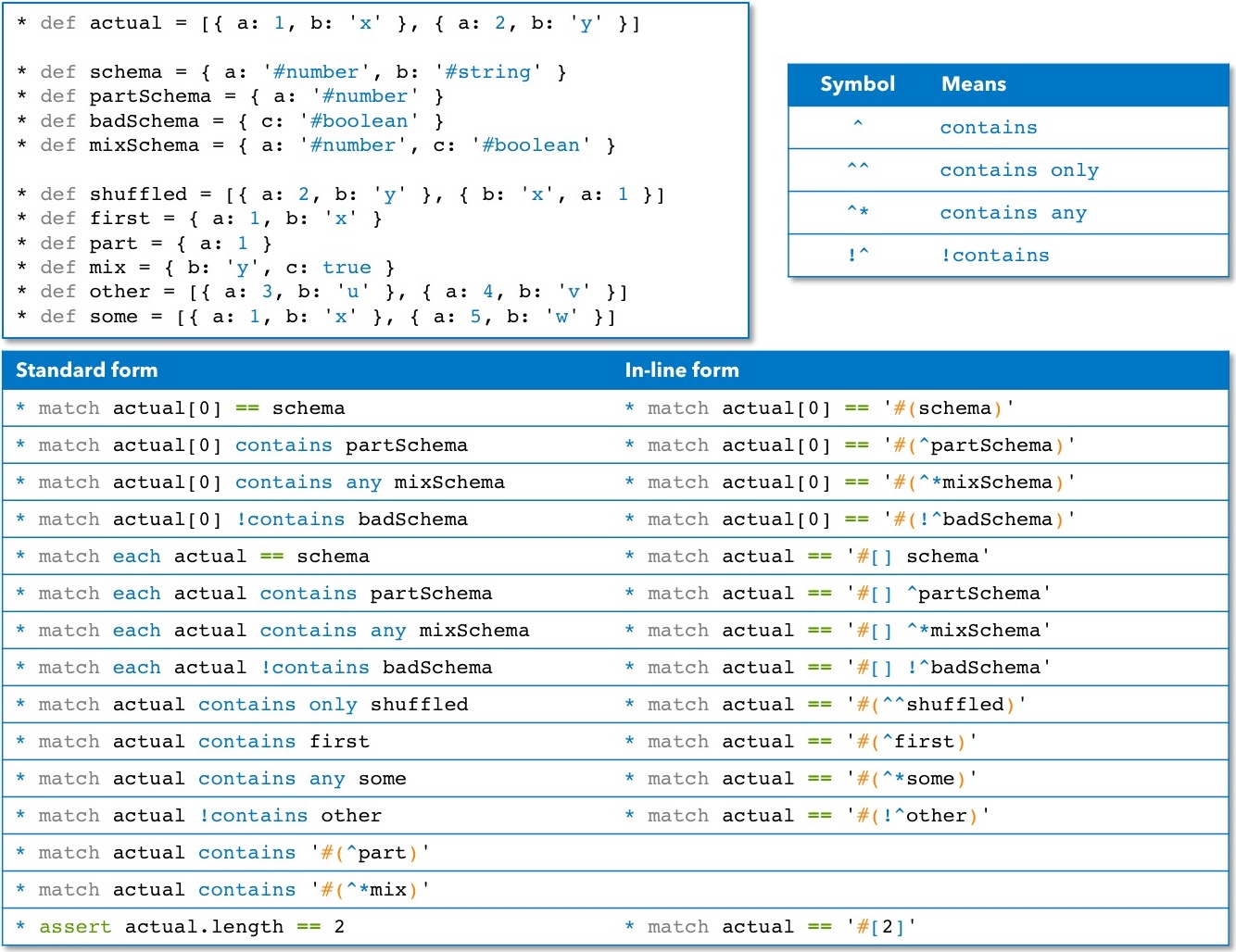Select the 'def shuffled' line
This screenshot has width=1236, height=952.
tap(341, 194)
